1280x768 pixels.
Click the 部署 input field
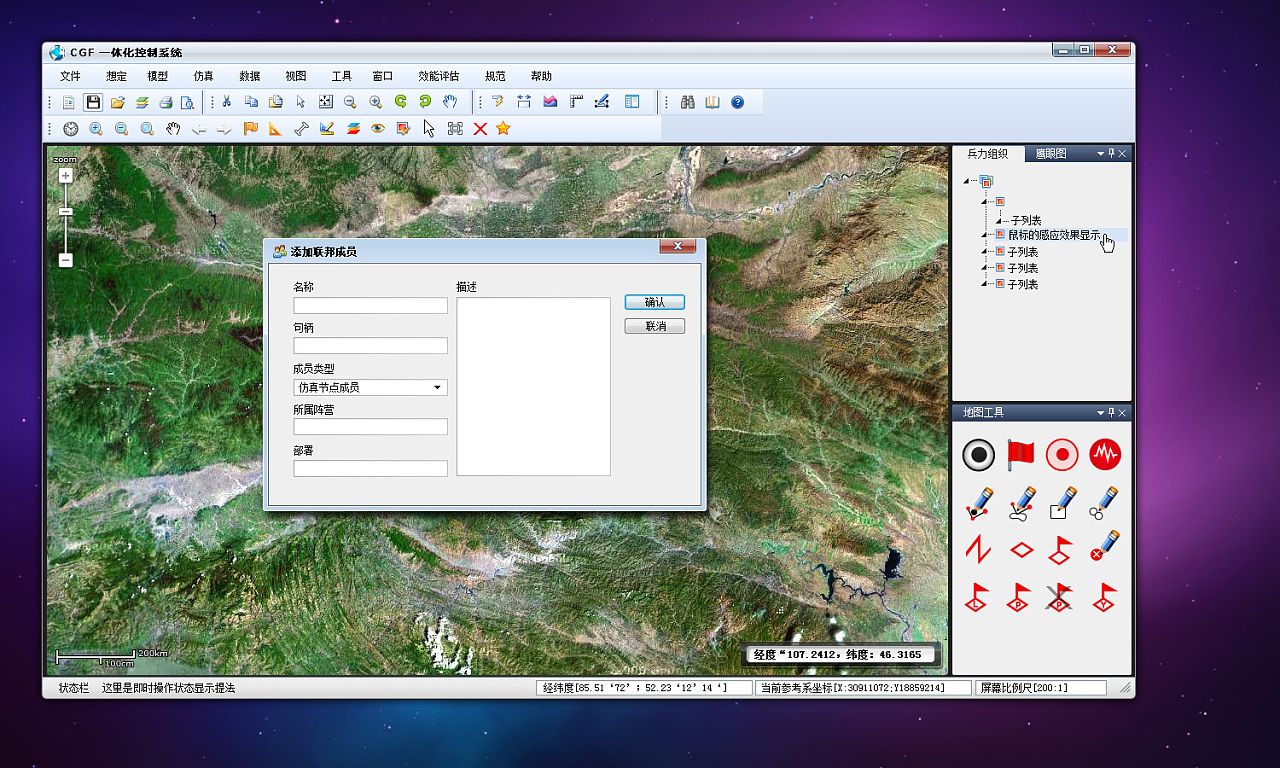(370, 468)
